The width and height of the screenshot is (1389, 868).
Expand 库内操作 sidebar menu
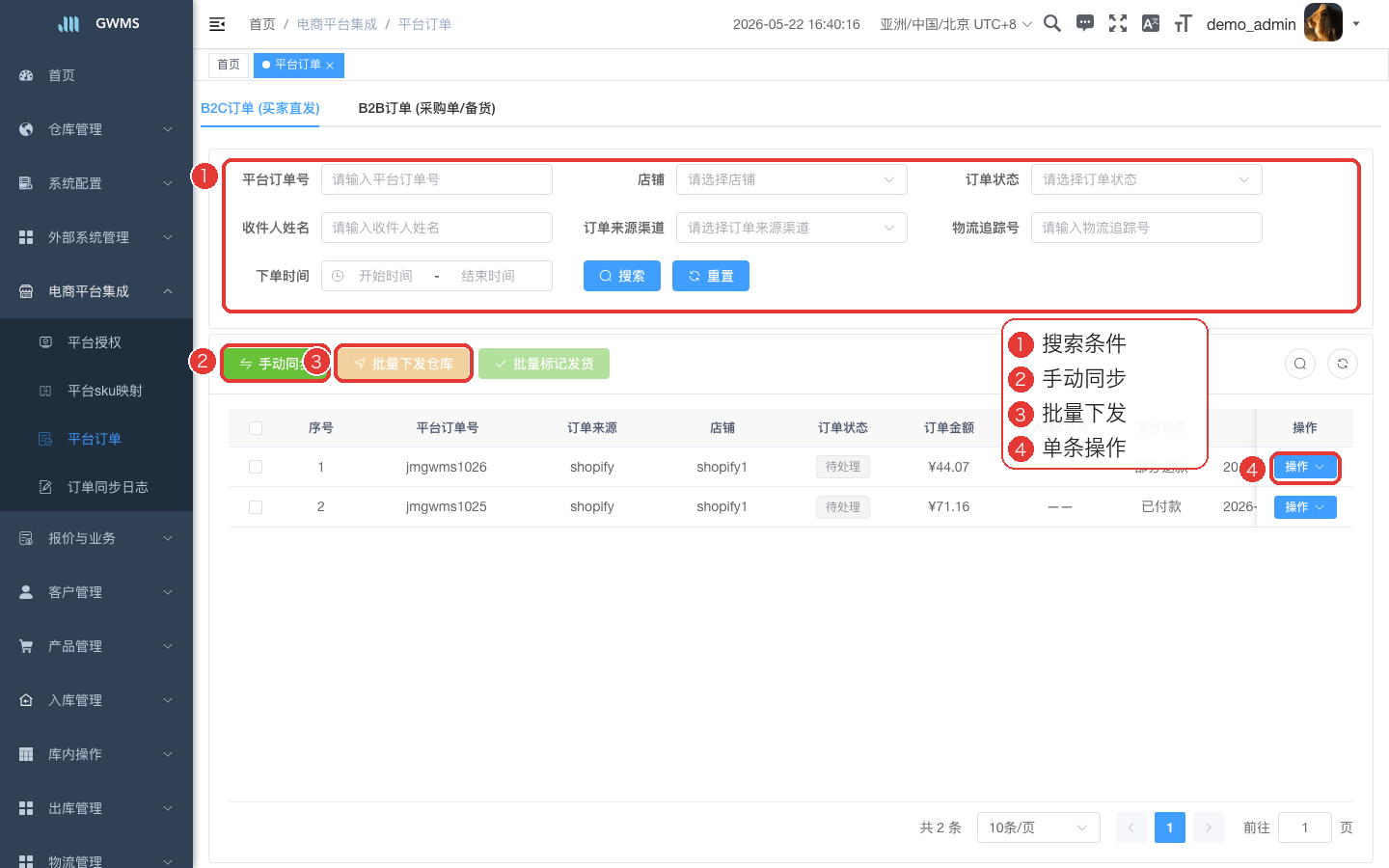[96, 754]
